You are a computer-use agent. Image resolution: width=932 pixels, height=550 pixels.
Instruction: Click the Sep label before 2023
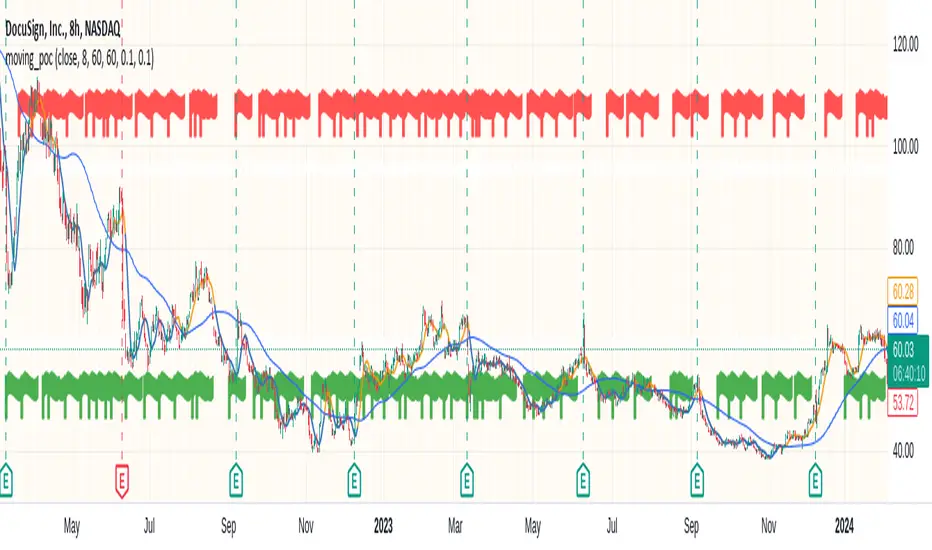228,526
